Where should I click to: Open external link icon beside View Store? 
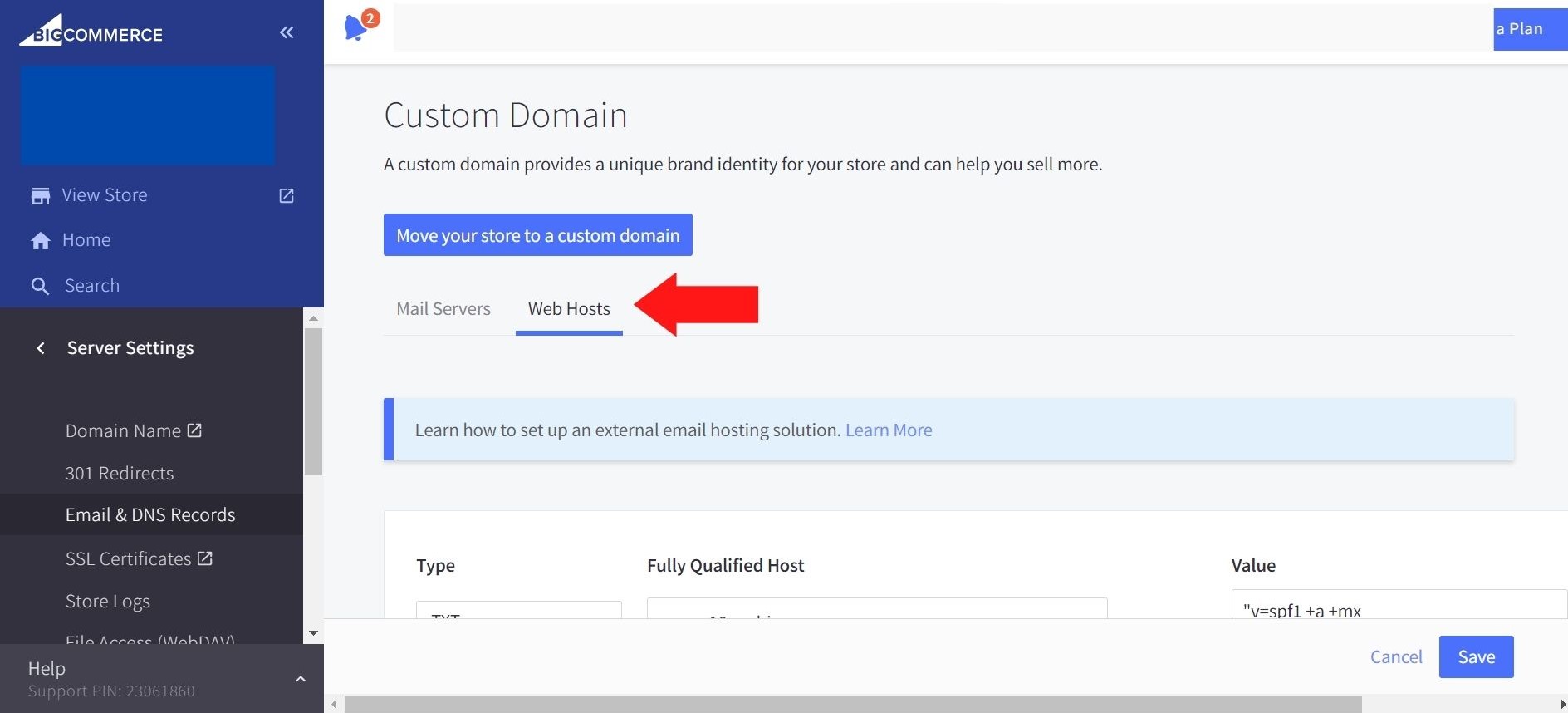coord(287,195)
